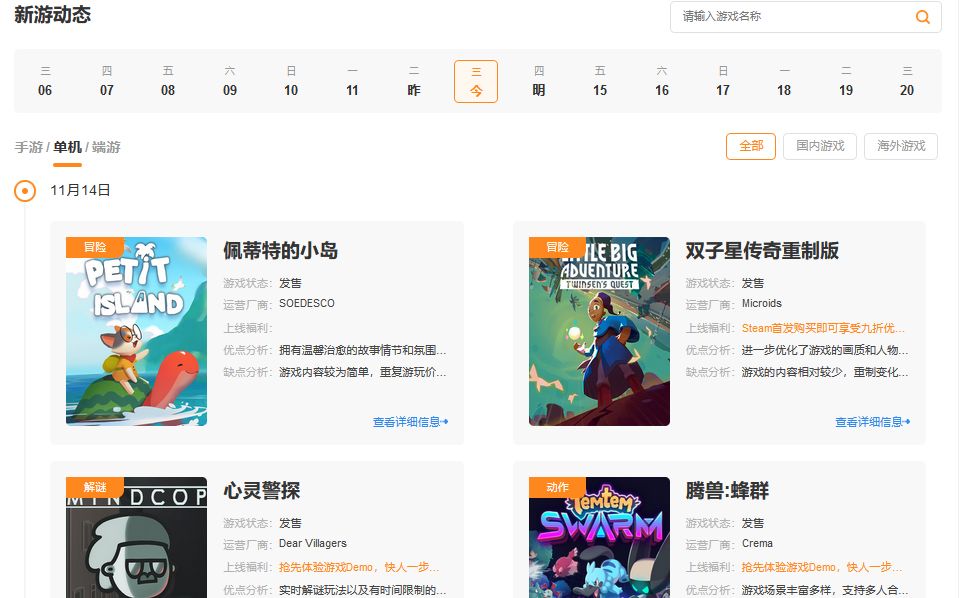959x598 pixels.
Task: Click publisher name SOEDESCO
Action: (x=307, y=303)
